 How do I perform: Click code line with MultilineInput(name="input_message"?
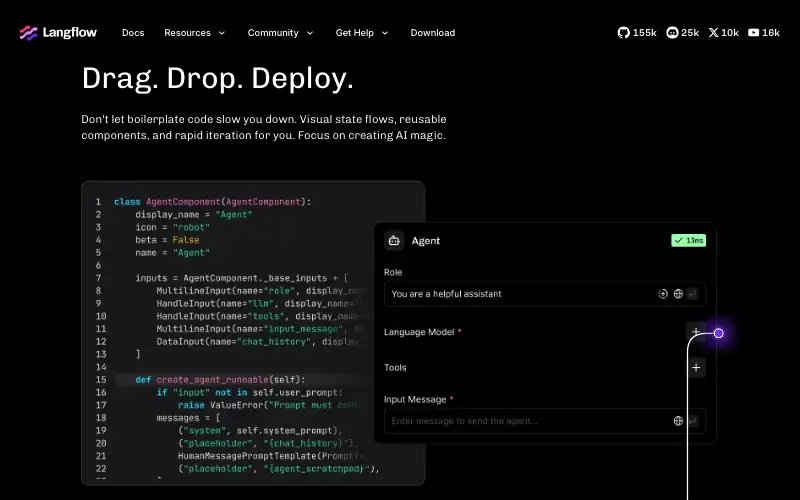259,329
